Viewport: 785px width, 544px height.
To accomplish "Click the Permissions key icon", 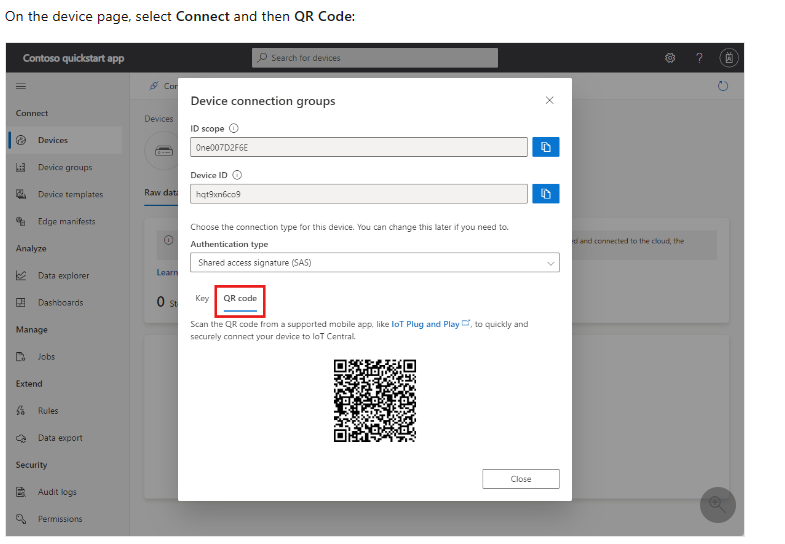I will [x=21, y=518].
